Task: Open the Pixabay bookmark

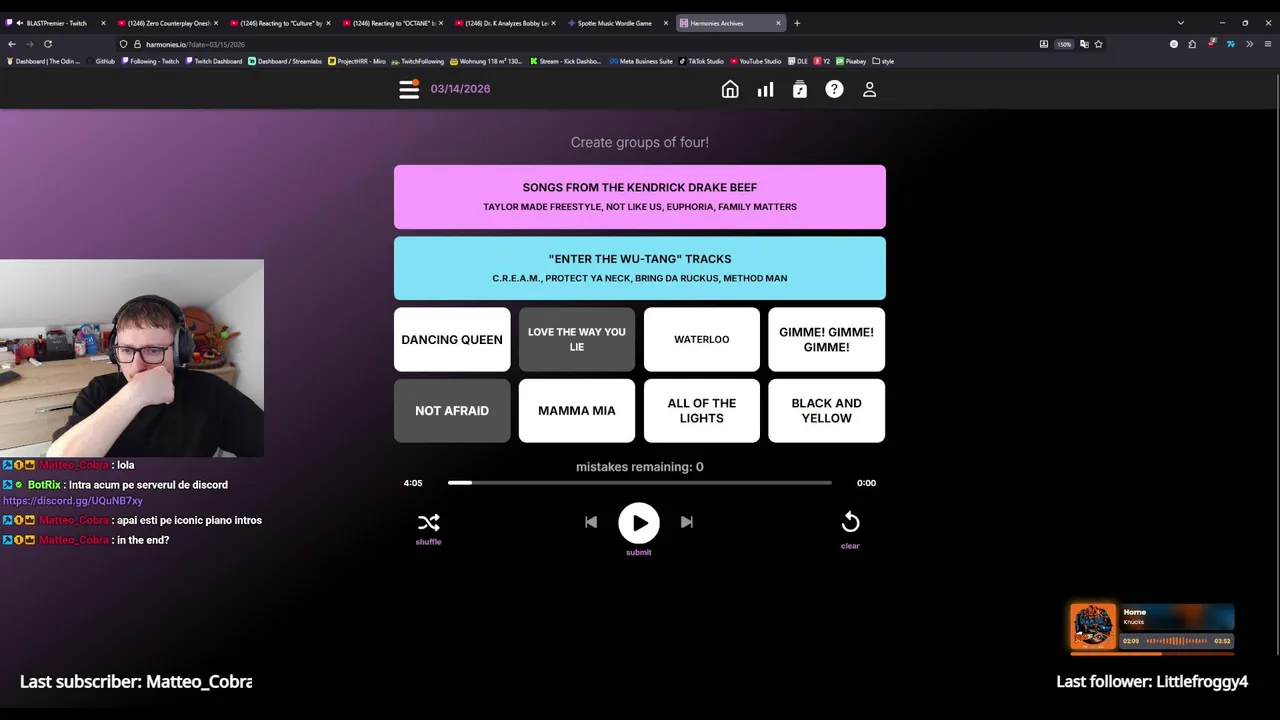Action: 851,61
